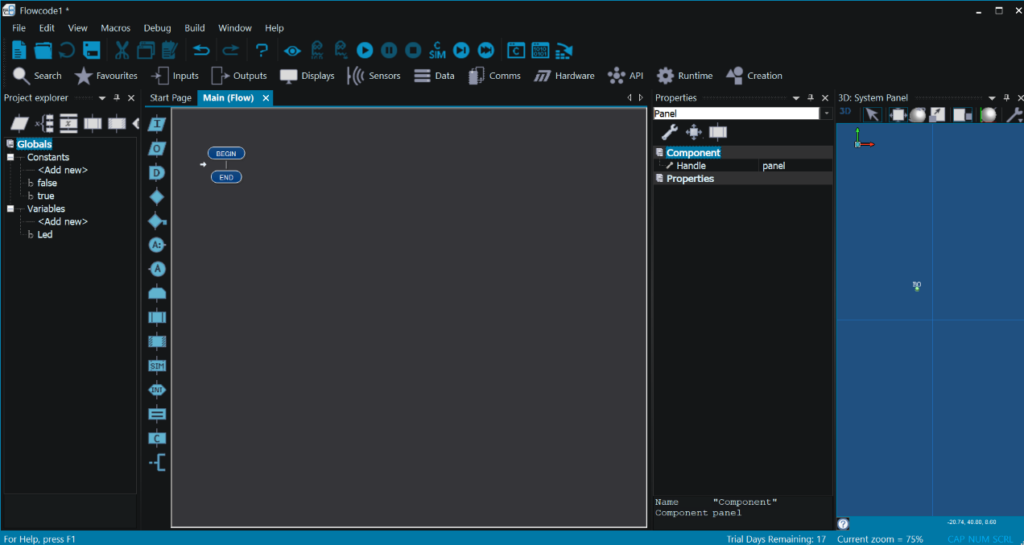Screen dimensions: 1024x545
Task: Collapse the Constants tree node
Action: 10,157
